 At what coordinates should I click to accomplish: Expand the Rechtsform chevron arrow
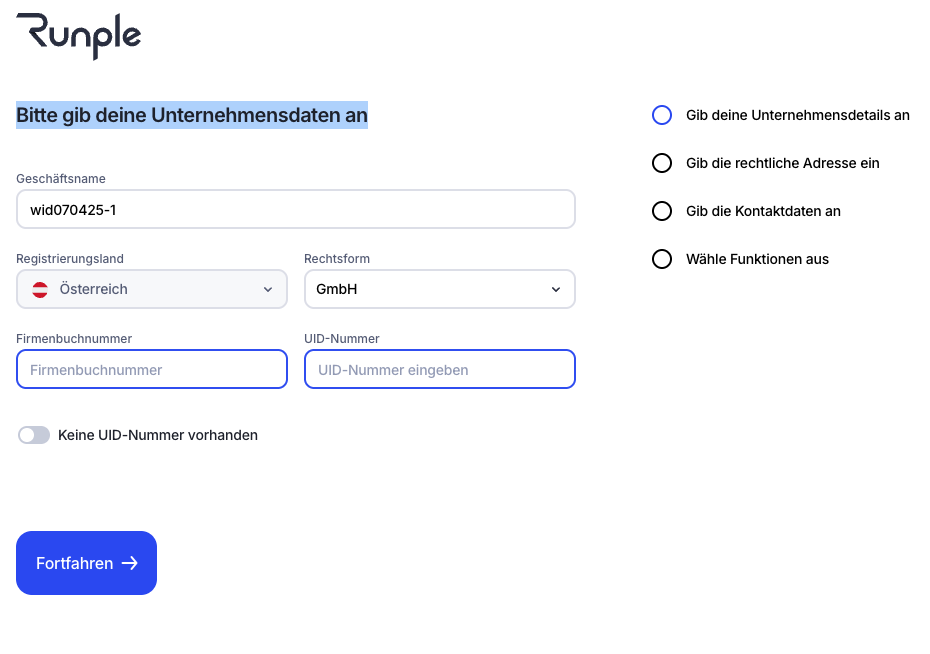click(x=556, y=290)
